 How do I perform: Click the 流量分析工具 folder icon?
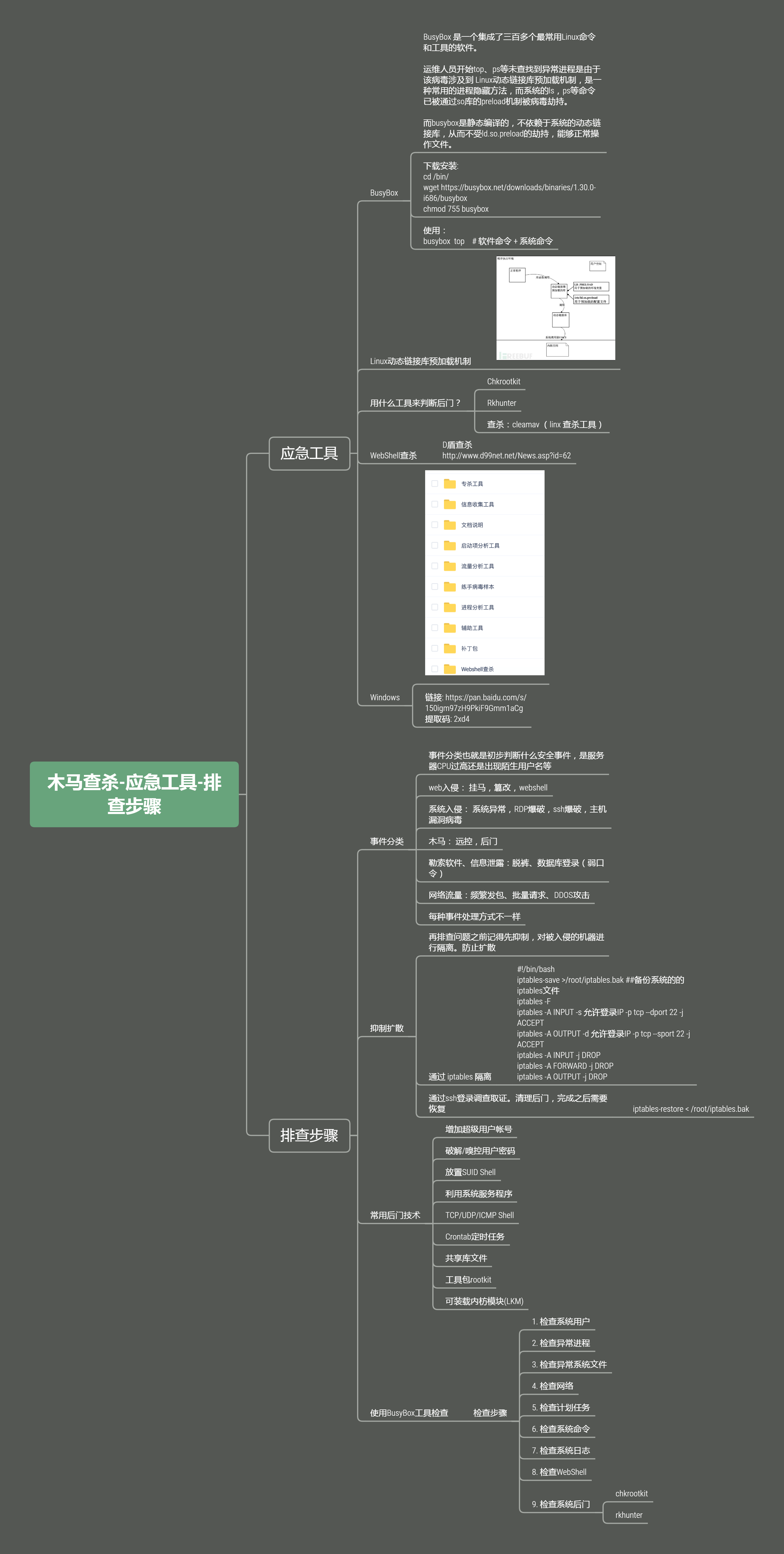point(450,566)
